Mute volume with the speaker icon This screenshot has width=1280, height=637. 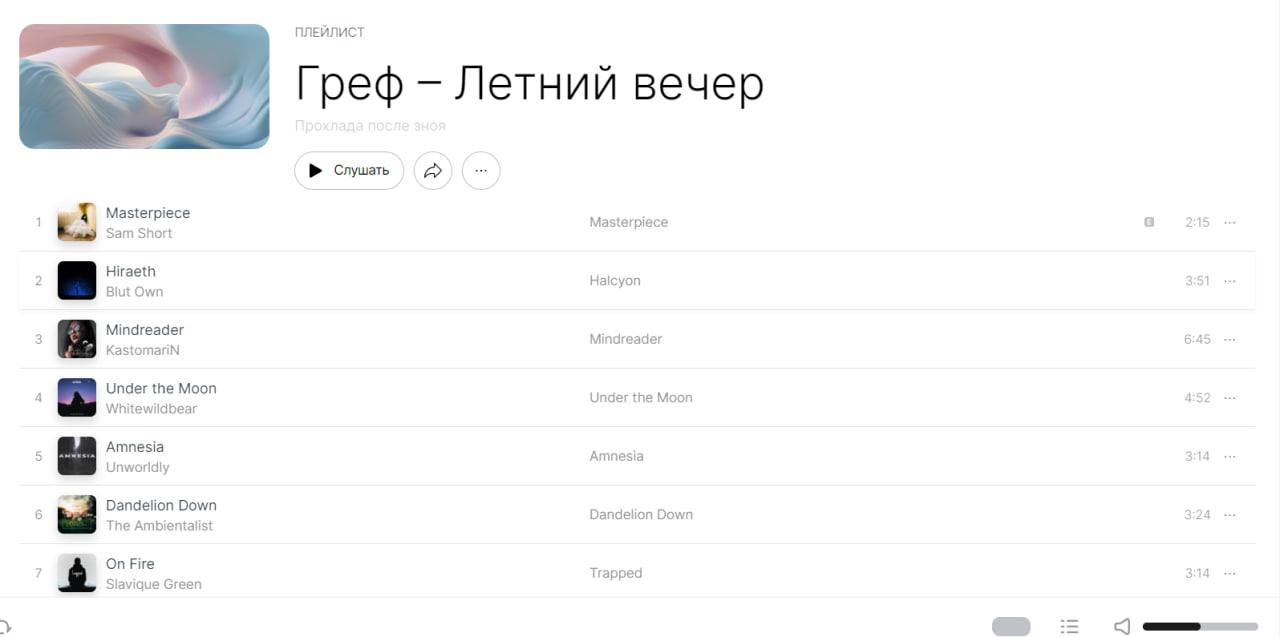coord(1122,626)
